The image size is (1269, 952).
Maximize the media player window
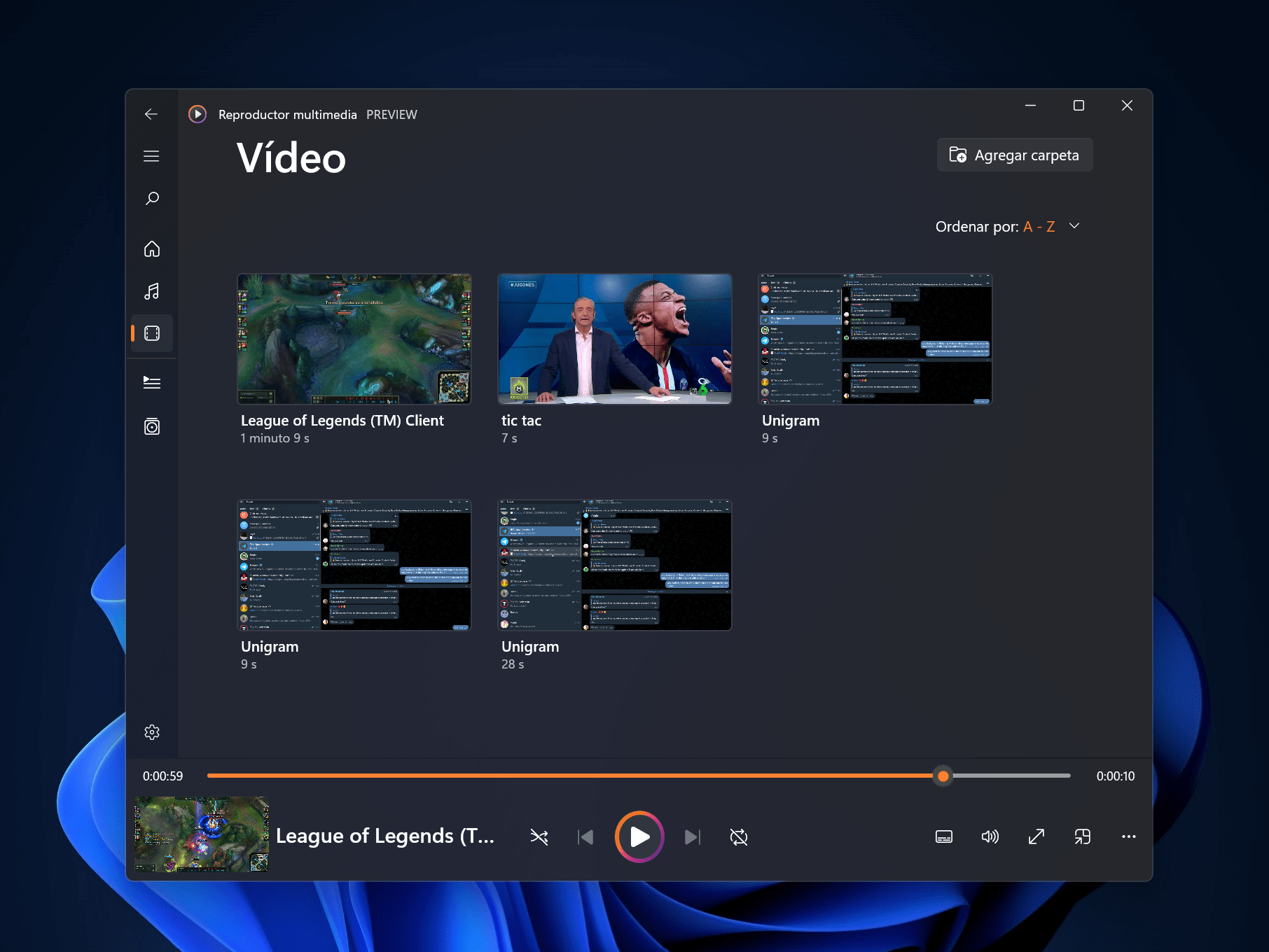[x=1079, y=105]
